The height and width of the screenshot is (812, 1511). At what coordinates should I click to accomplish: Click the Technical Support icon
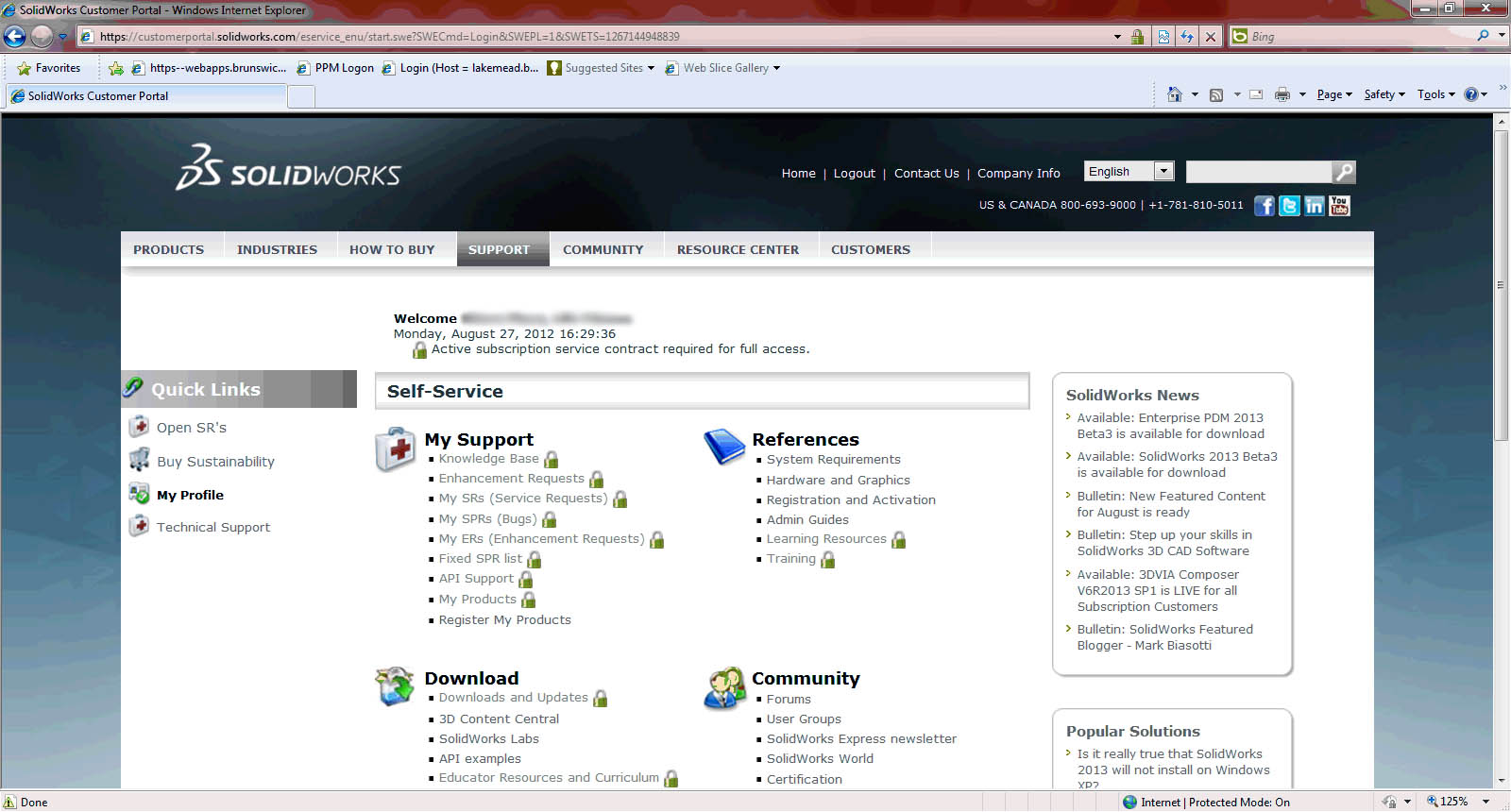click(x=139, y=526)
